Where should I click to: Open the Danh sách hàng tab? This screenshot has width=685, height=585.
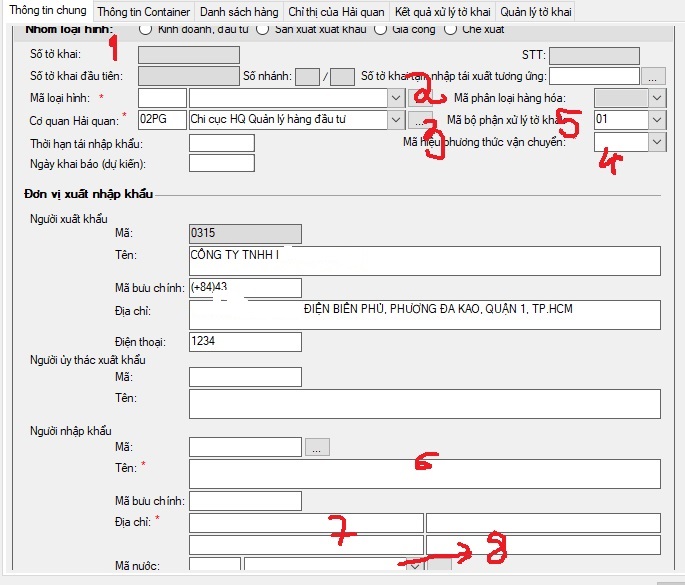[x=238, y=11]
